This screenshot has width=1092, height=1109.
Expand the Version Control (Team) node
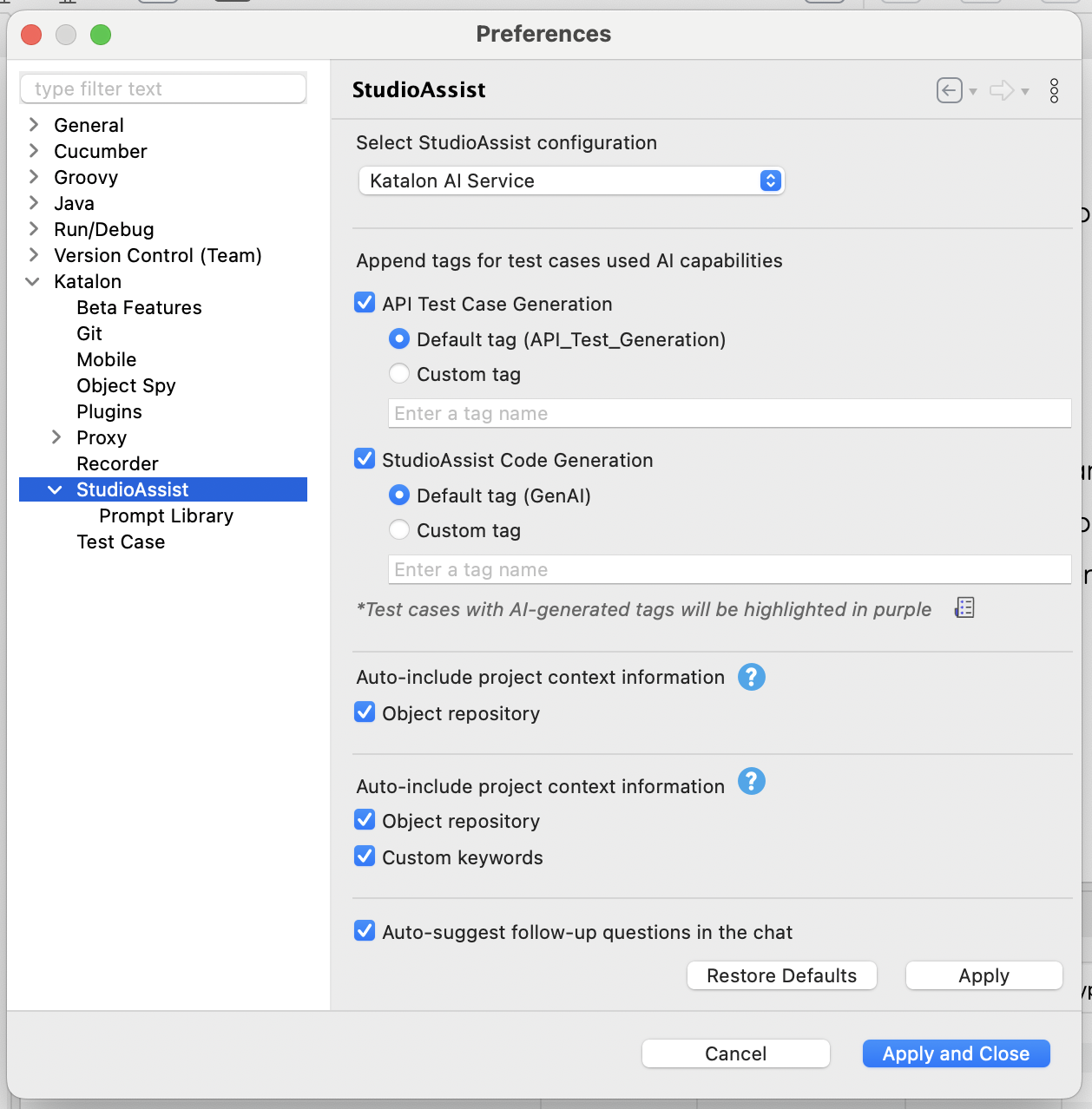[x=34, y=254]
